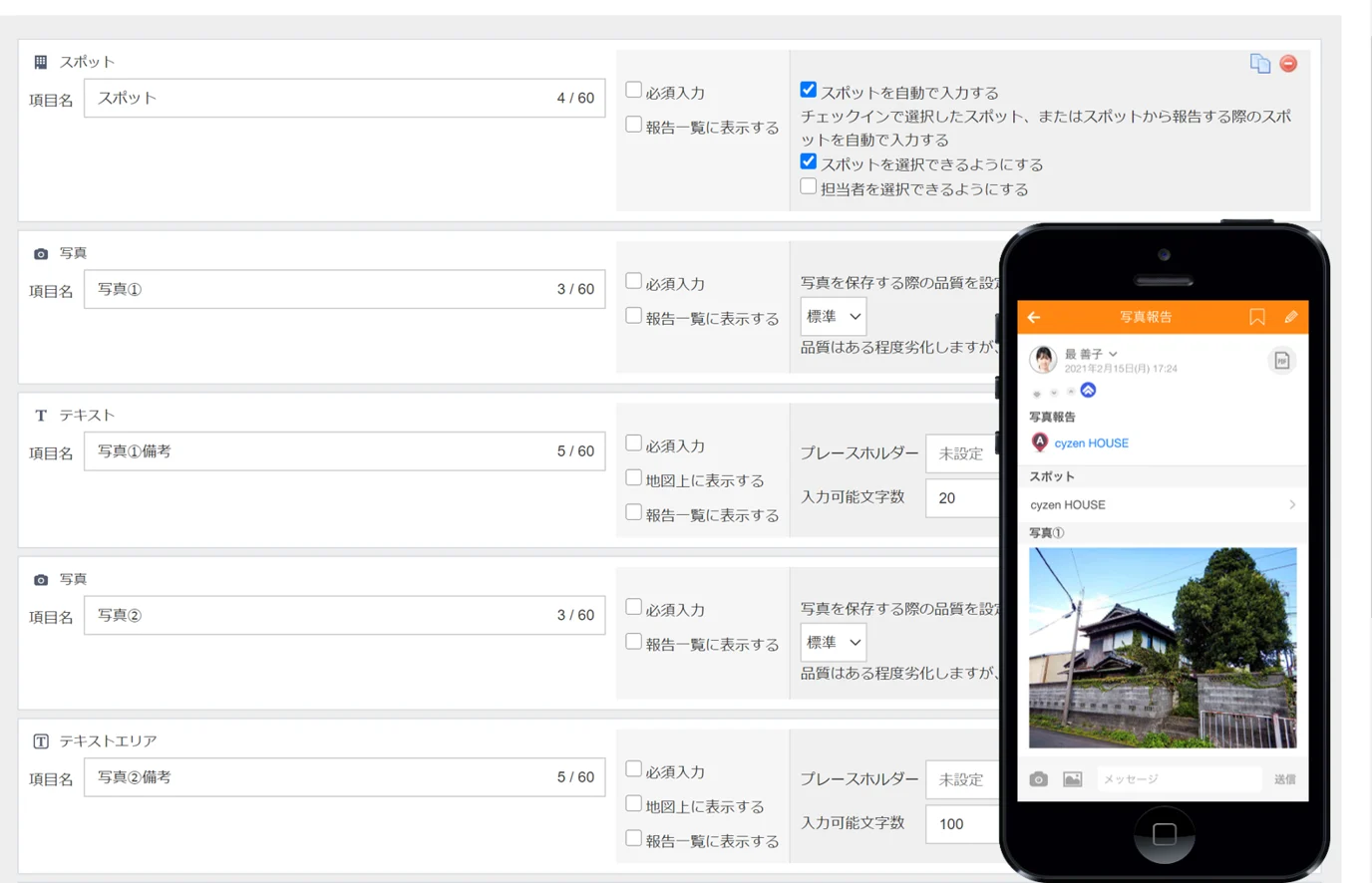Click the 写真①備考 item name field
Viewport: 1372px width, 883px height.
pyautogui.click(x=344, y=451)
